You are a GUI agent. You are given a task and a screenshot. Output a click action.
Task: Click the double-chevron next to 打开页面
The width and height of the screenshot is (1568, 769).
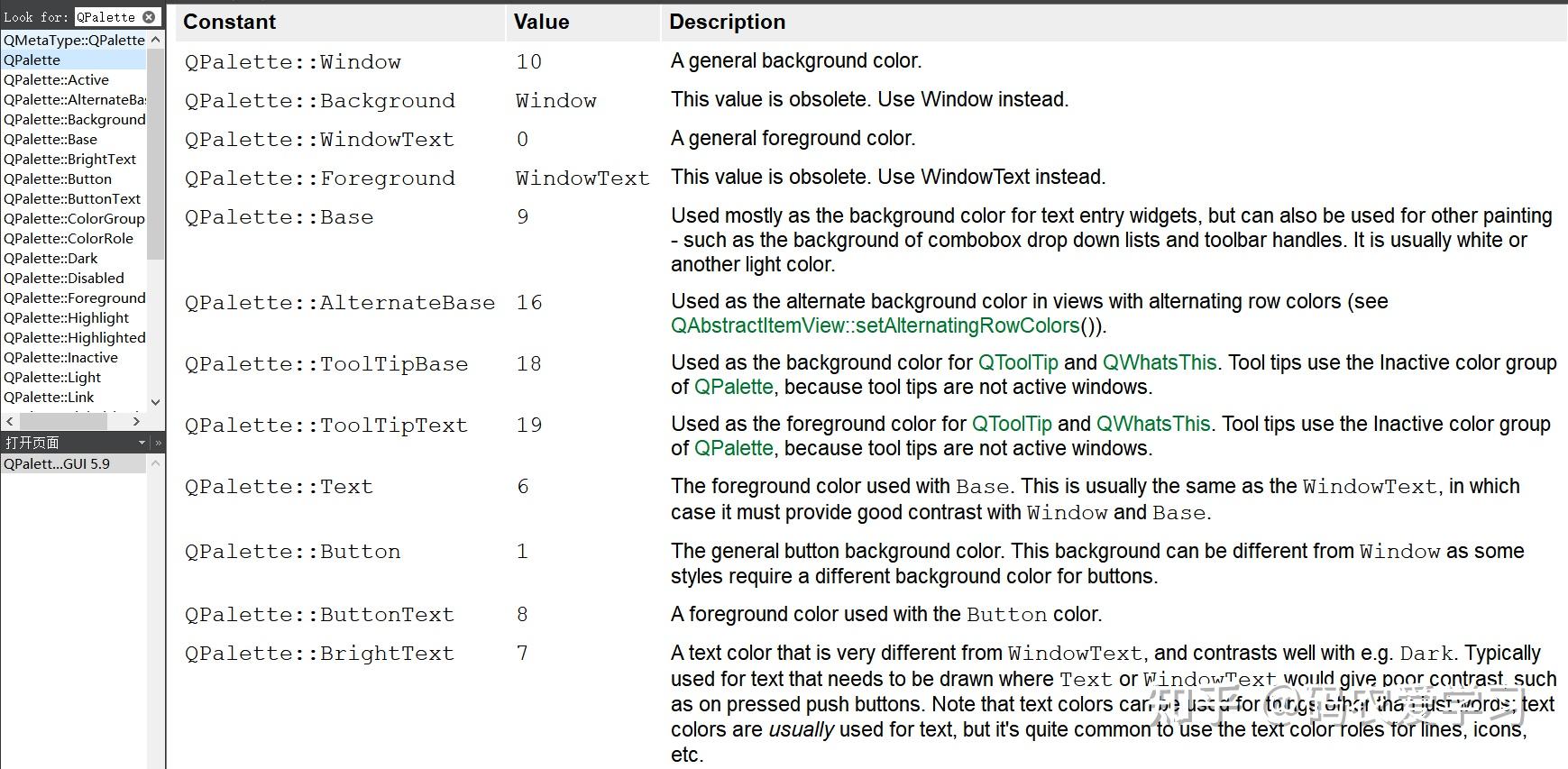(159, 443)
